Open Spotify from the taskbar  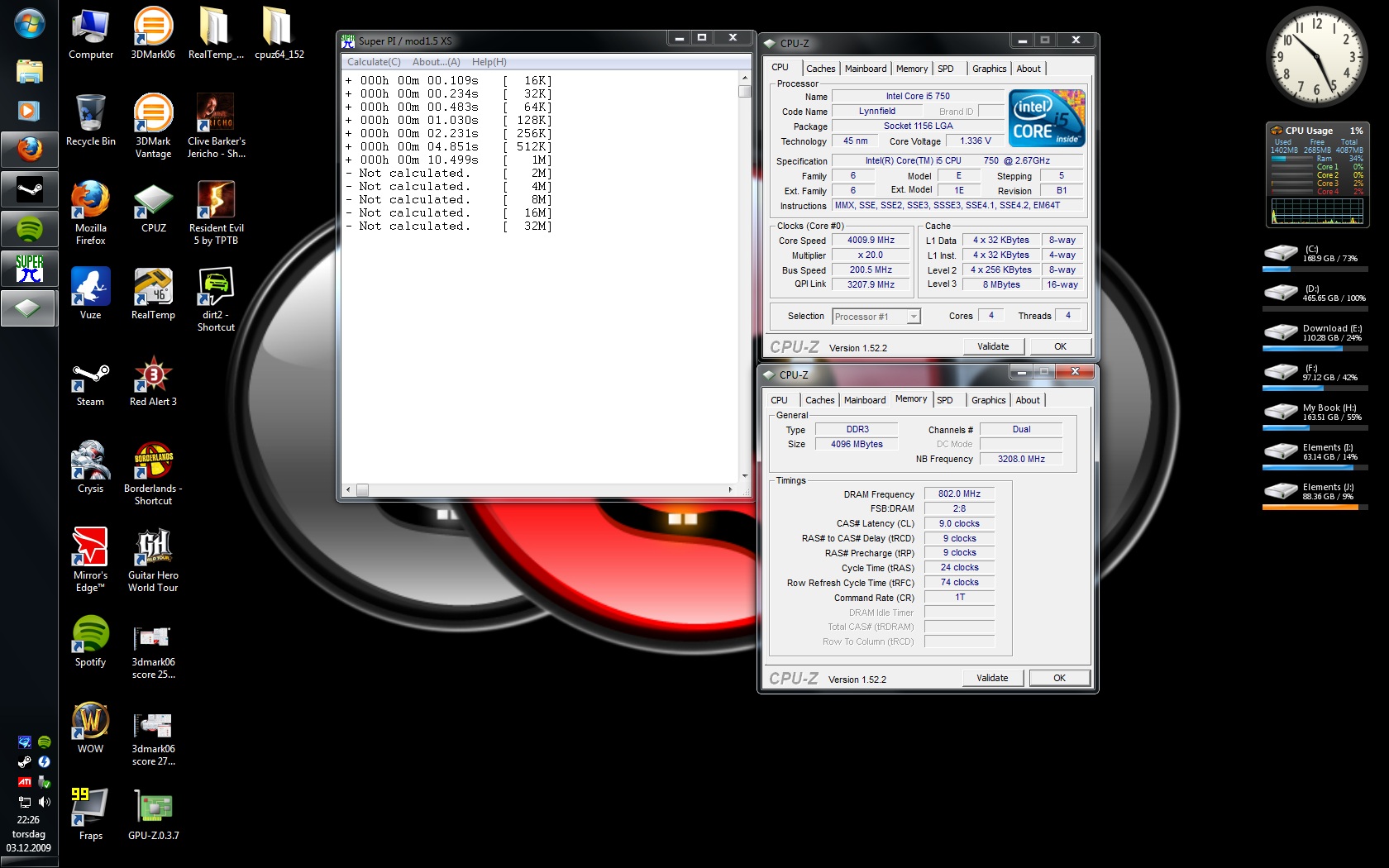pyautogui.click(x=29, y=228)
